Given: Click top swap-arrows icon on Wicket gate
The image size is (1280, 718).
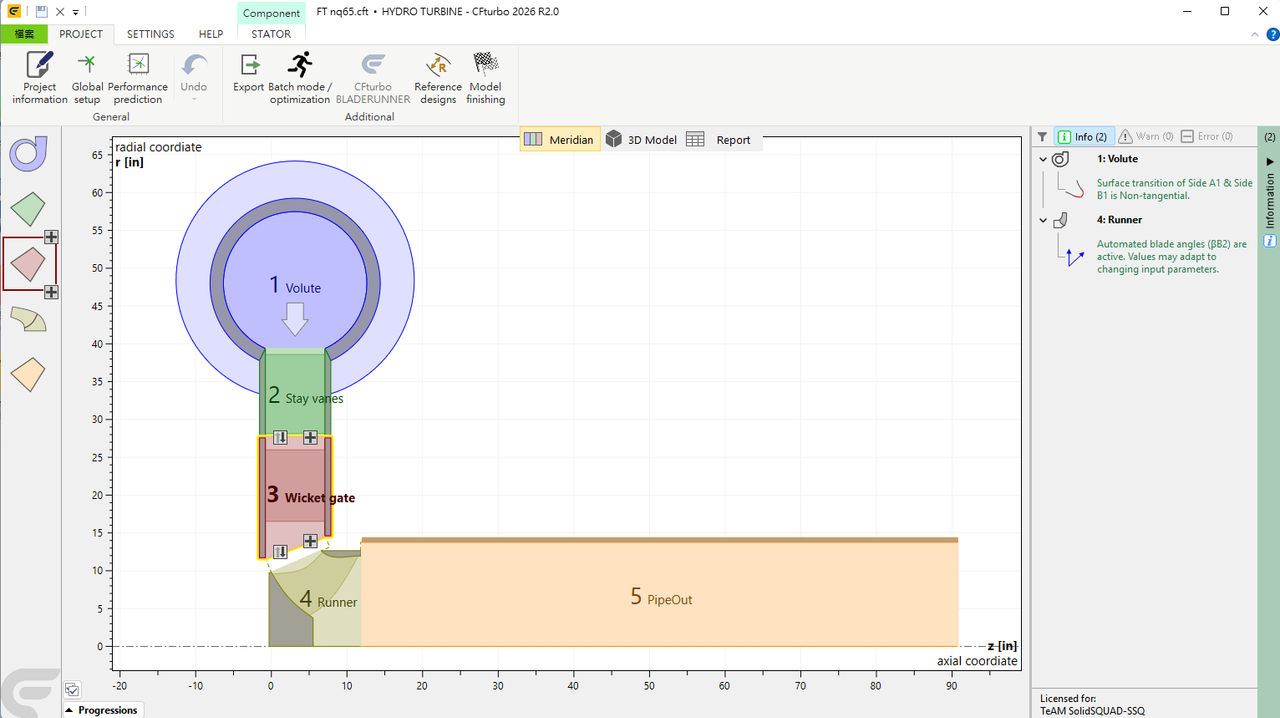Looking at the screenshot, I should pos(281,437).
